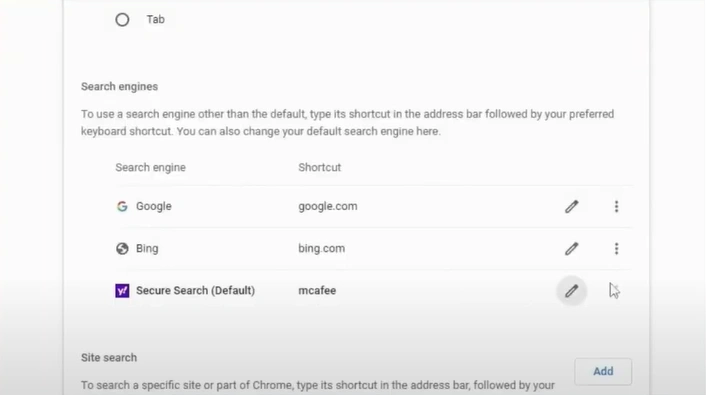
Task: Select the Secure Search (Default) label
Action: (x=195, y=291)
